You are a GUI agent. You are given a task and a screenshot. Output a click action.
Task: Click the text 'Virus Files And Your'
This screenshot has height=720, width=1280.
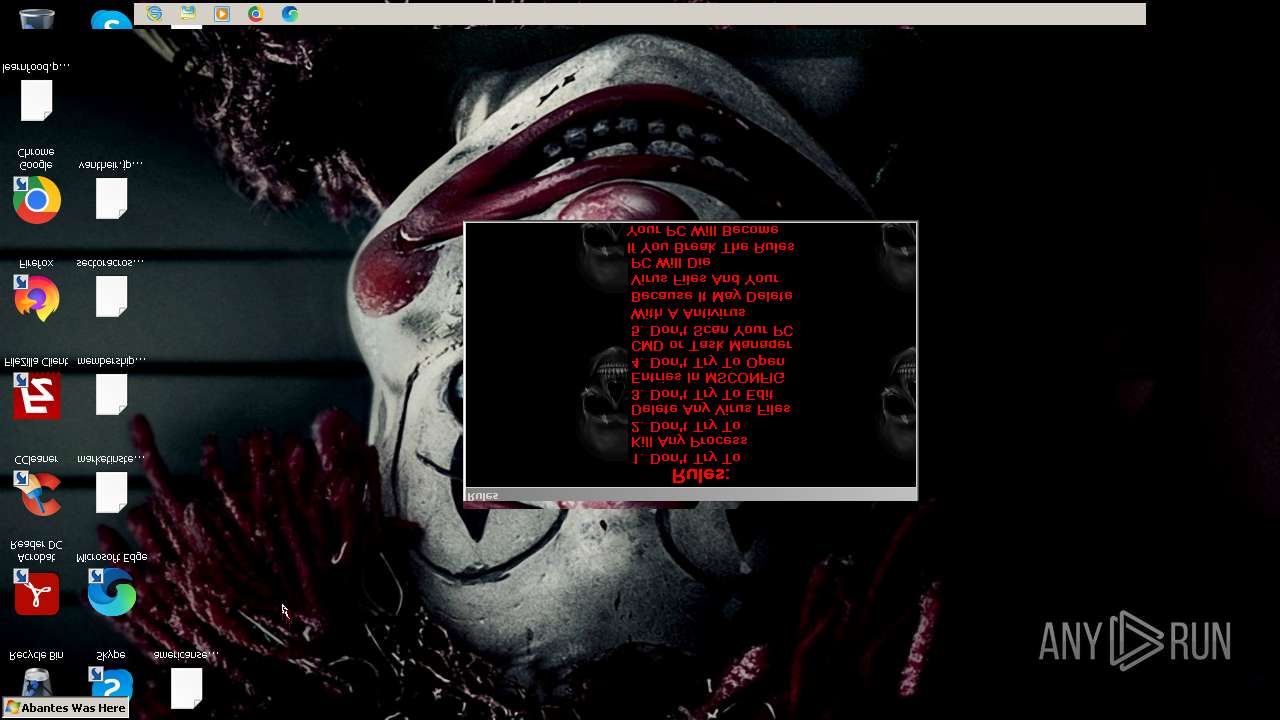[705, 279]
